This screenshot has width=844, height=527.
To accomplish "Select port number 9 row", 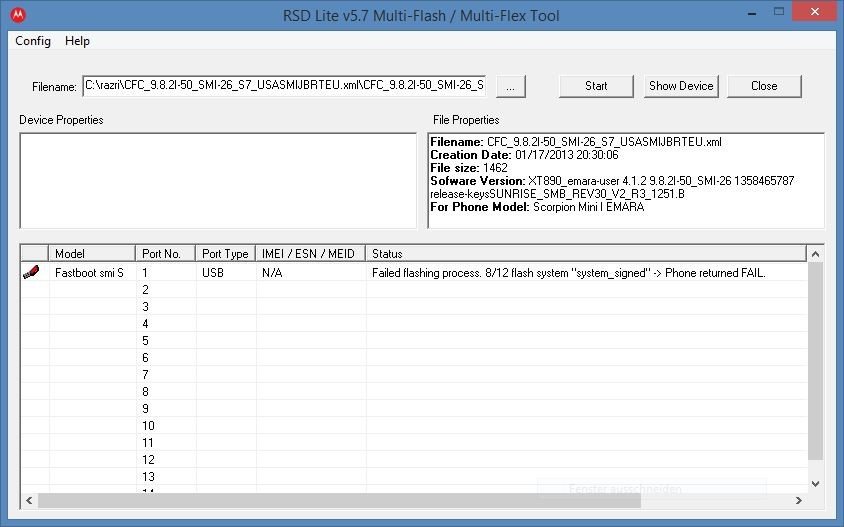I will click(413, 409).
